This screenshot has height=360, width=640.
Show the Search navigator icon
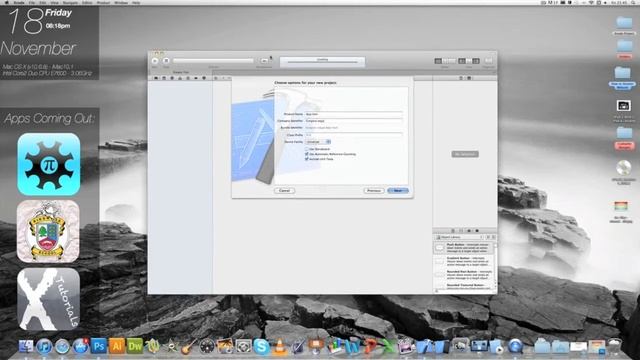coord(172,78)
